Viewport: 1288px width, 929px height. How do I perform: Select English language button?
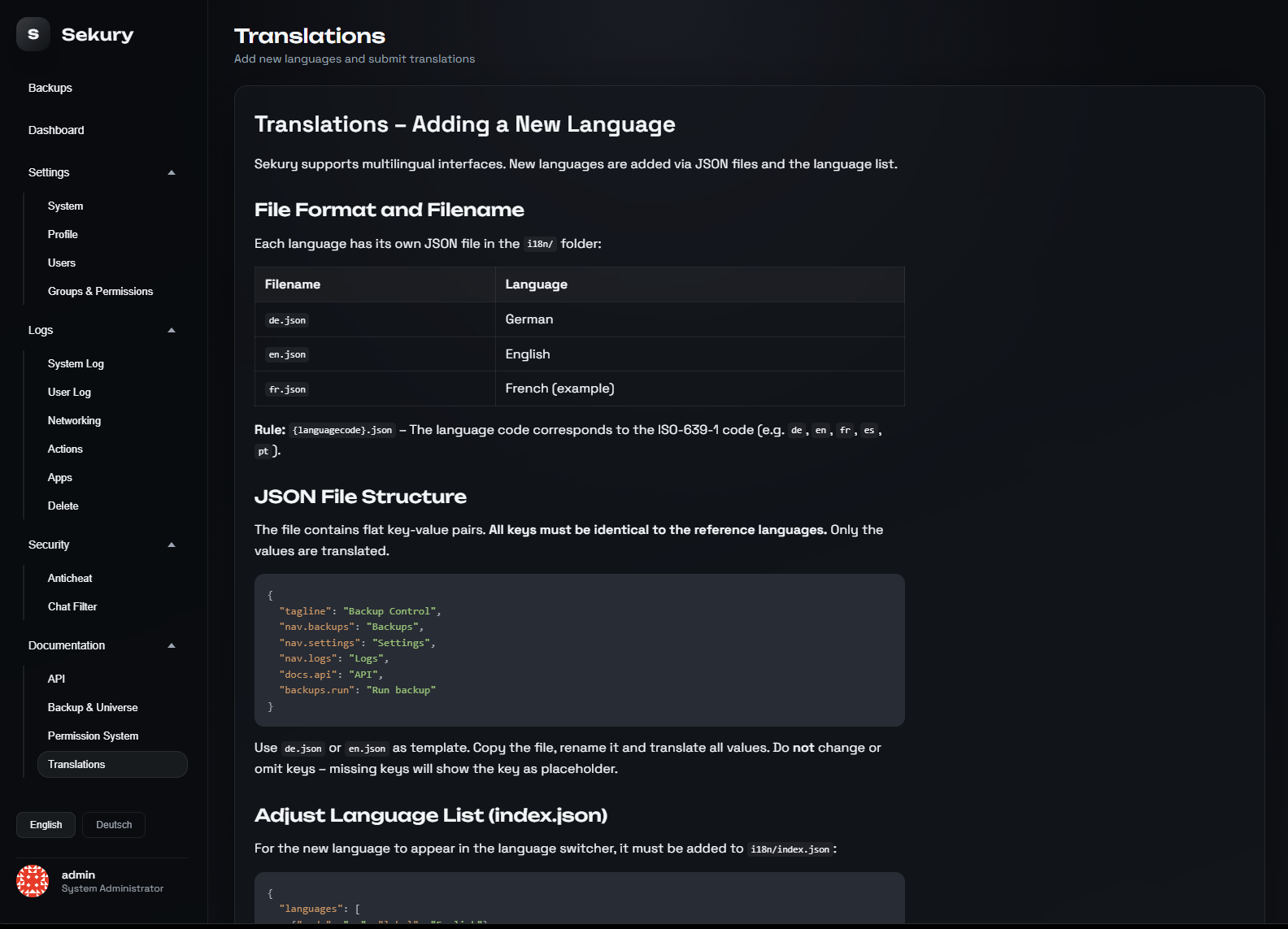pyautogui.click(x=46, y=825)
